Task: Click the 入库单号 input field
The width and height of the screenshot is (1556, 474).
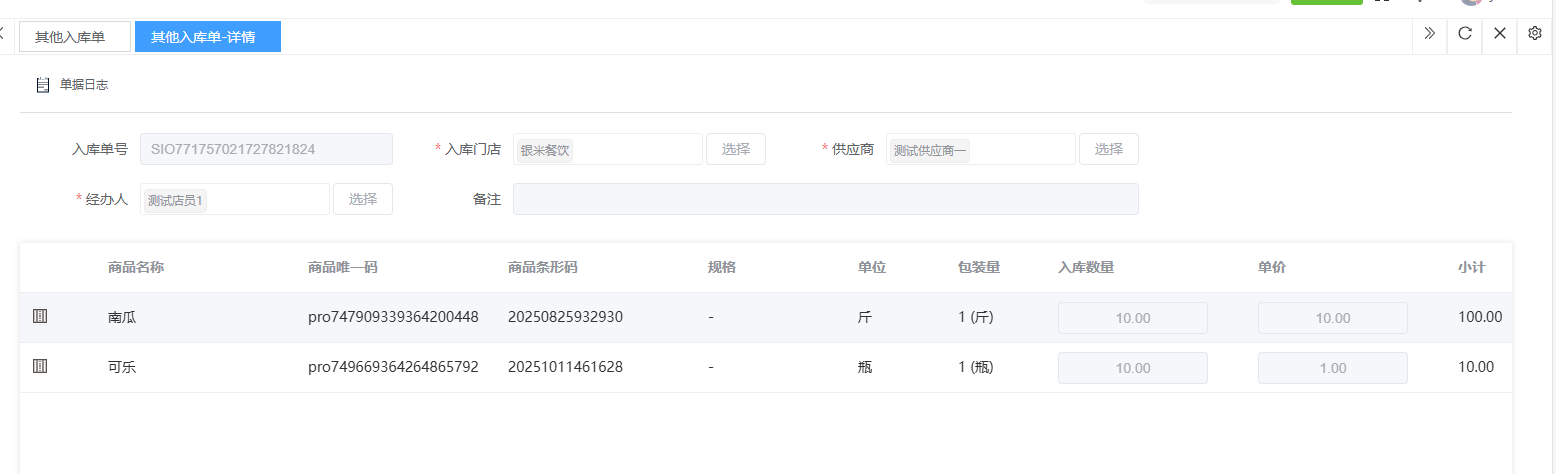Action: (x=266, y=149)
